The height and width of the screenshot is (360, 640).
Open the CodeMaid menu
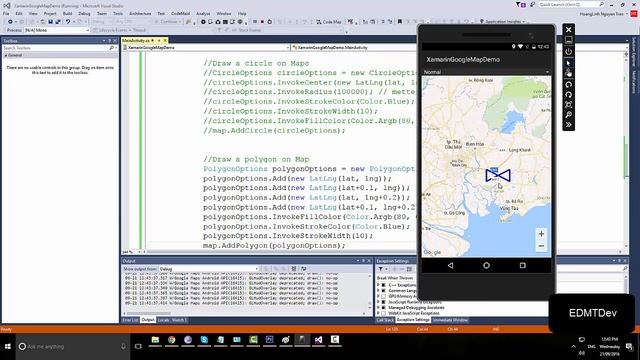click(180, 13)
